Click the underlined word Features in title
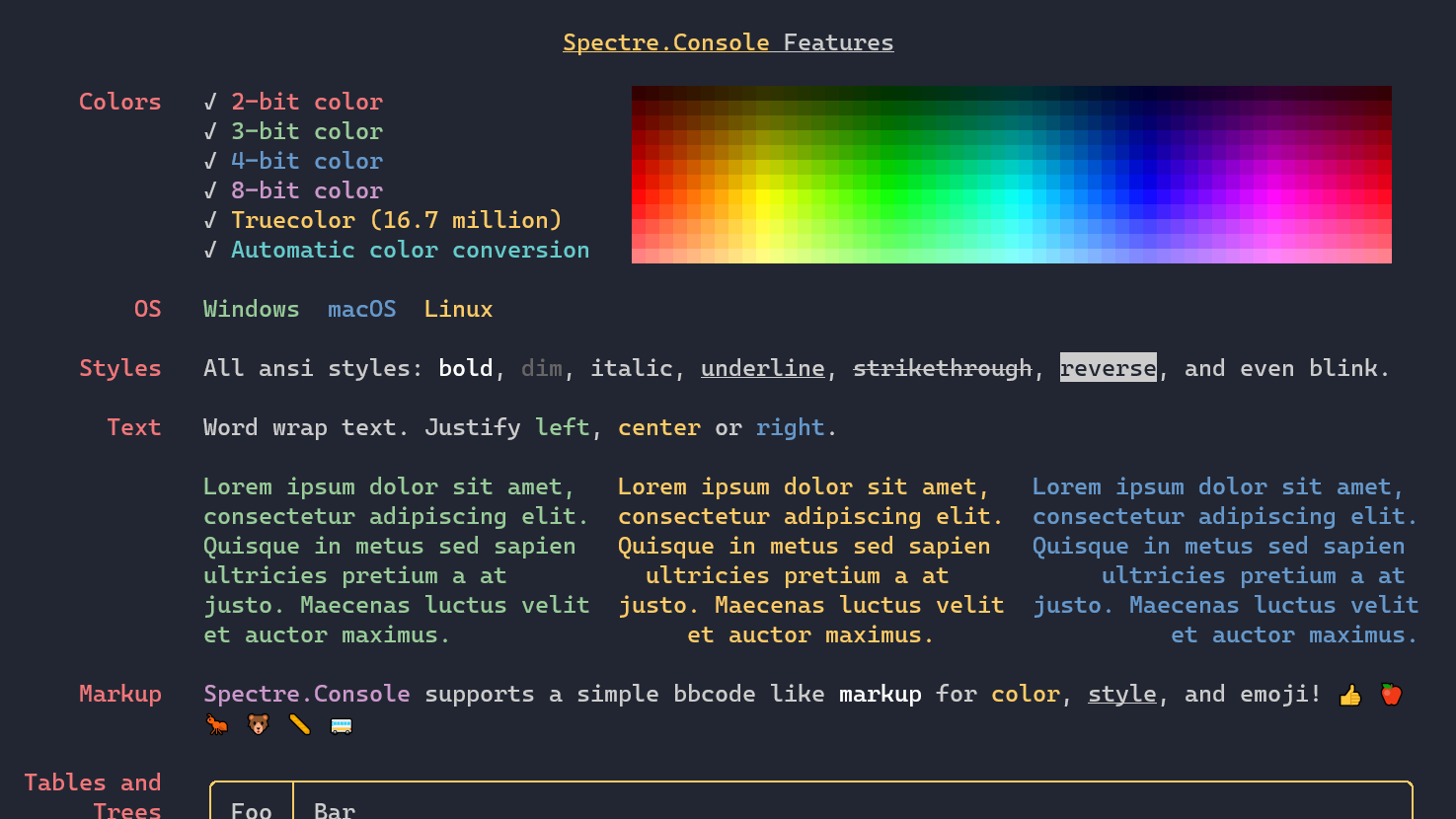The image size is (1456, 819). tap(838, 42)
